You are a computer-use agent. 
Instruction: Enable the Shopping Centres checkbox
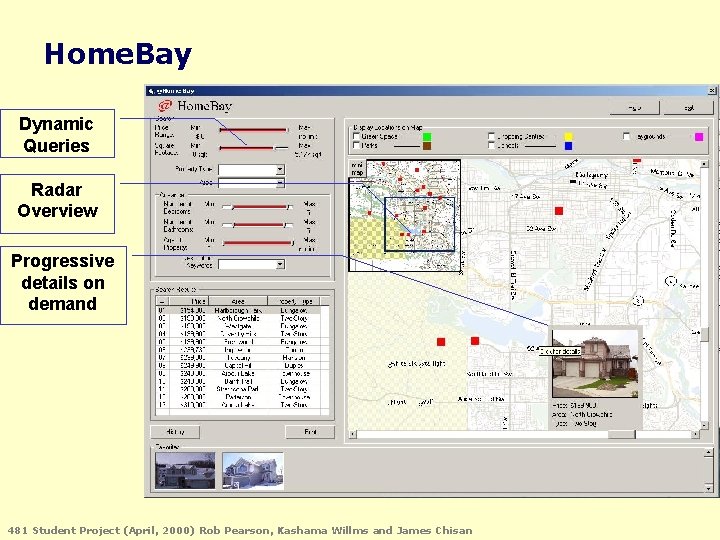491,136
